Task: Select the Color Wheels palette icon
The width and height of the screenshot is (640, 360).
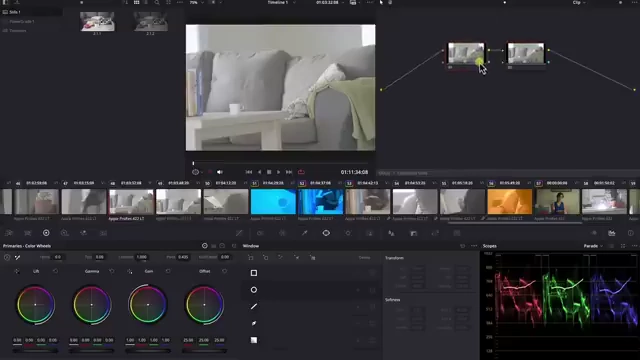Action: pyautogui.click(x=46, y=233)
